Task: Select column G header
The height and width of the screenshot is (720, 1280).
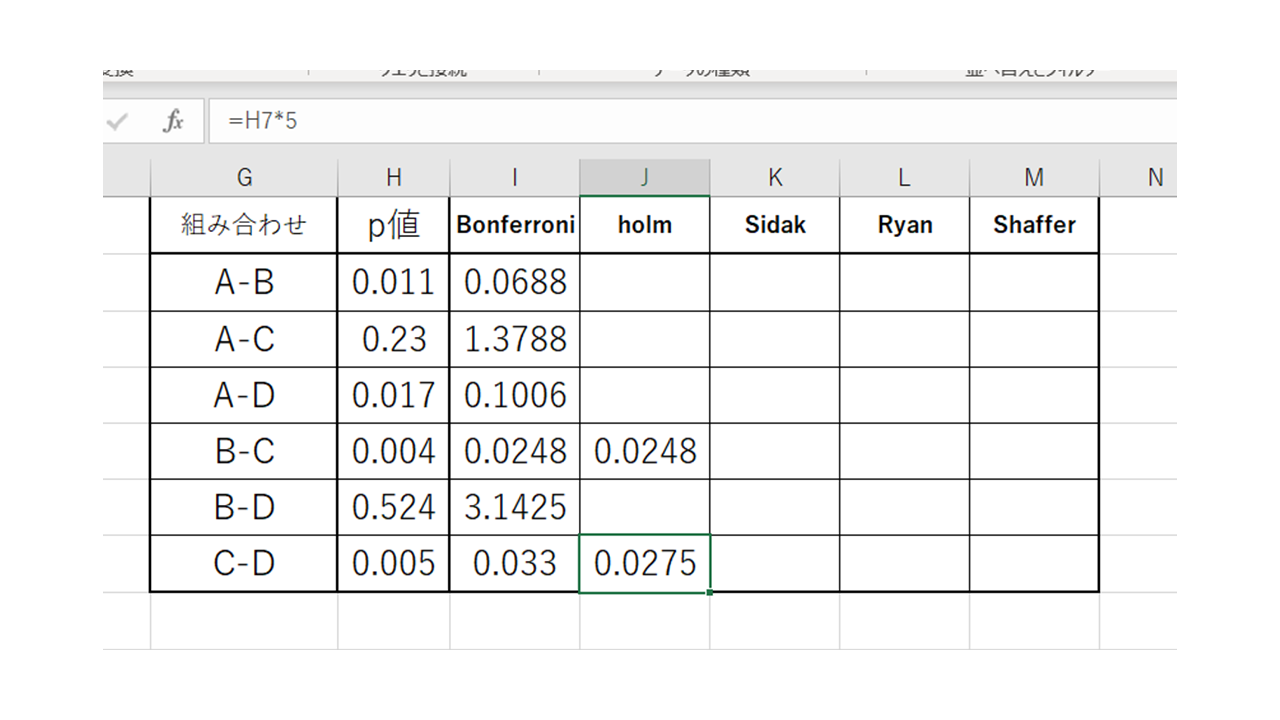Action: tap(244, 178)
